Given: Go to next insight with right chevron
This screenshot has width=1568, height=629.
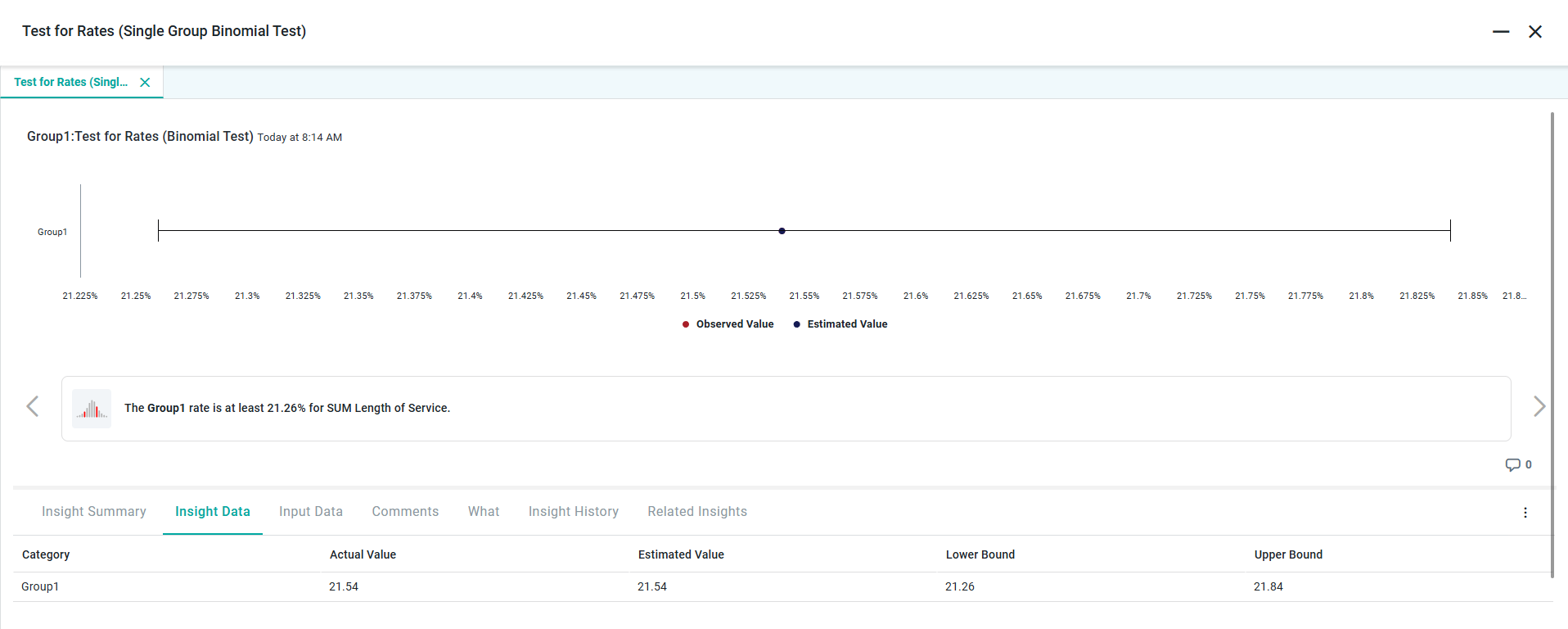Looking at the screenshot, I should 1539,406.
